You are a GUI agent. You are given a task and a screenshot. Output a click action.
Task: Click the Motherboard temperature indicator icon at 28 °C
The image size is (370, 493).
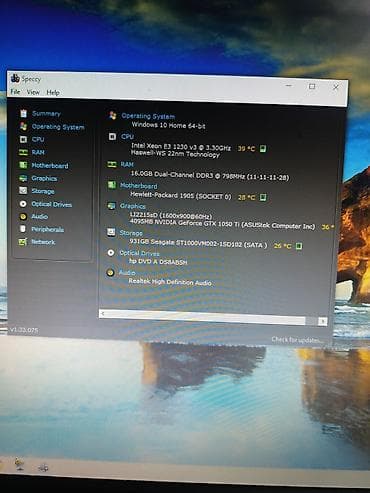(x=263, y=198)
